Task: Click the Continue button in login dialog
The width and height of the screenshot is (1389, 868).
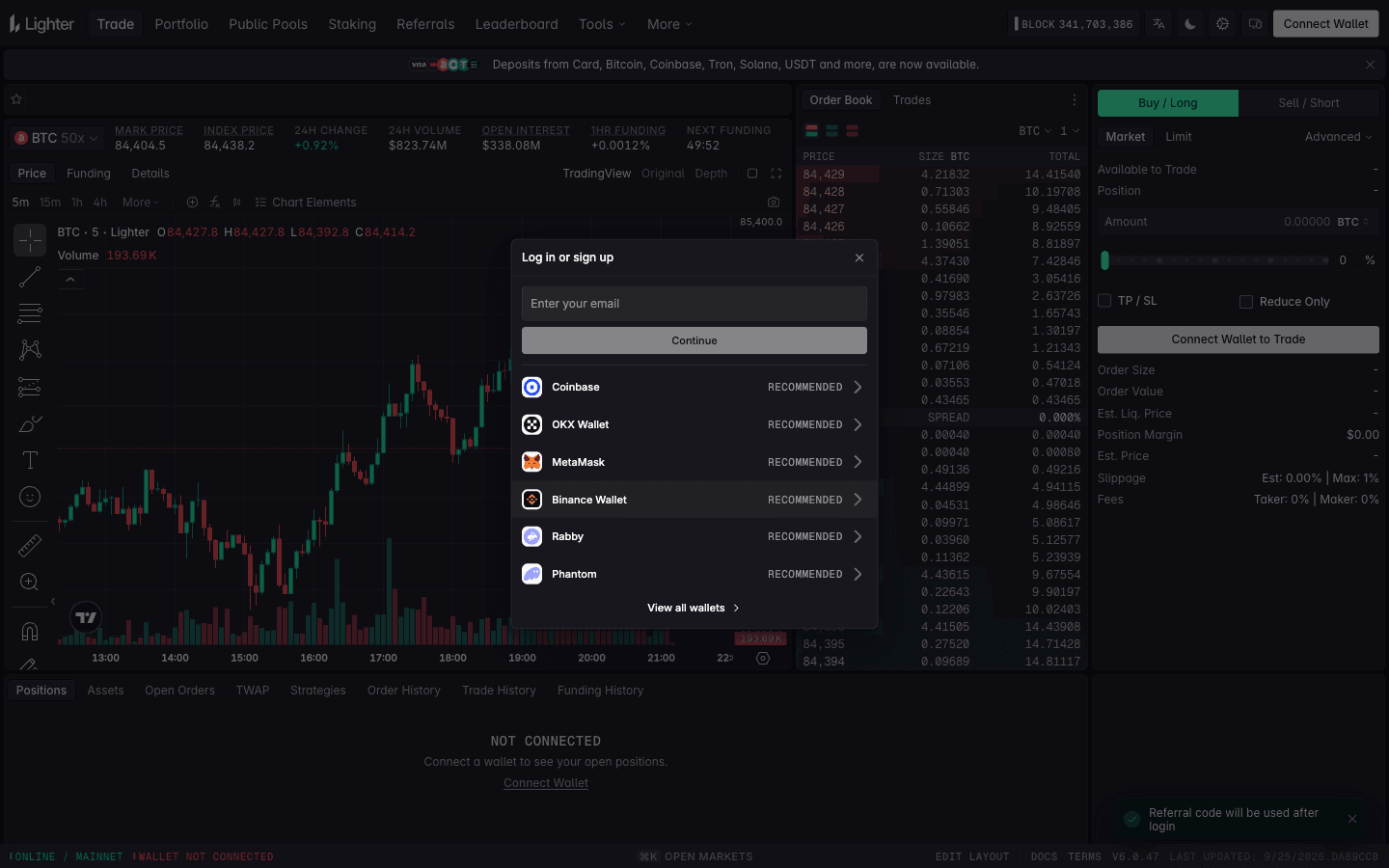Action: 694,340
